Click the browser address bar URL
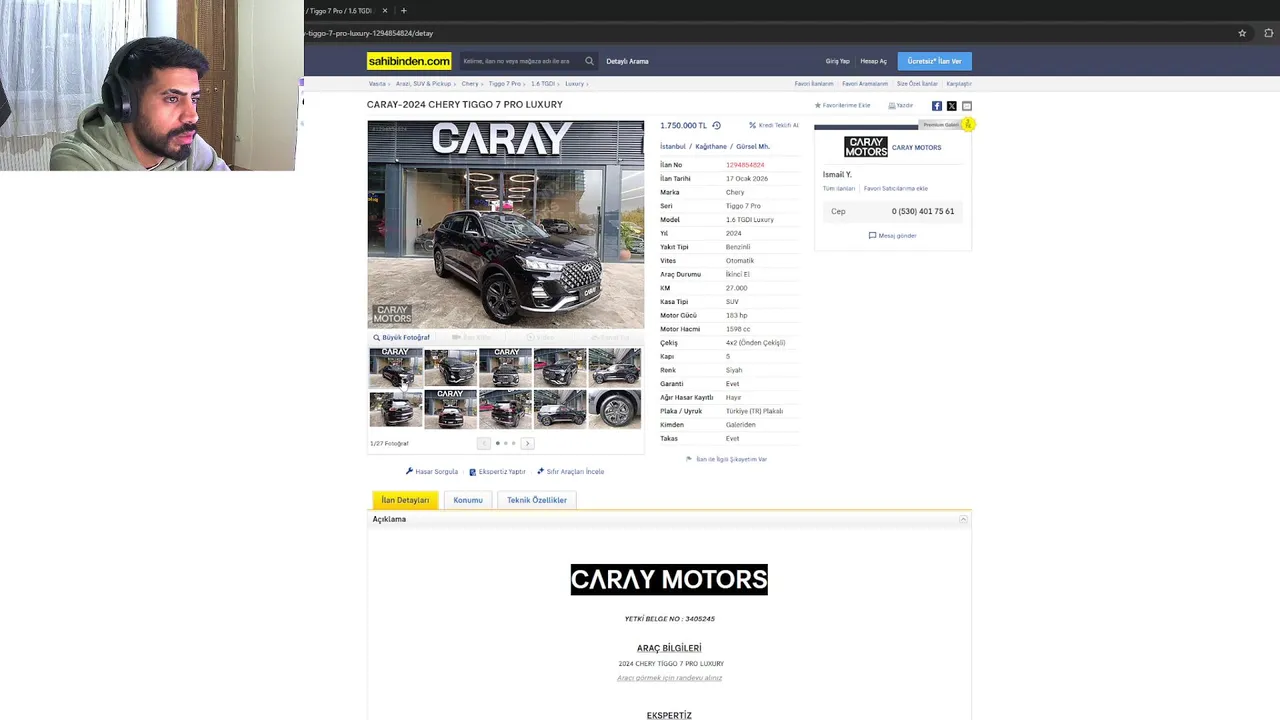 pyautogui.click(x=370, y=33)
